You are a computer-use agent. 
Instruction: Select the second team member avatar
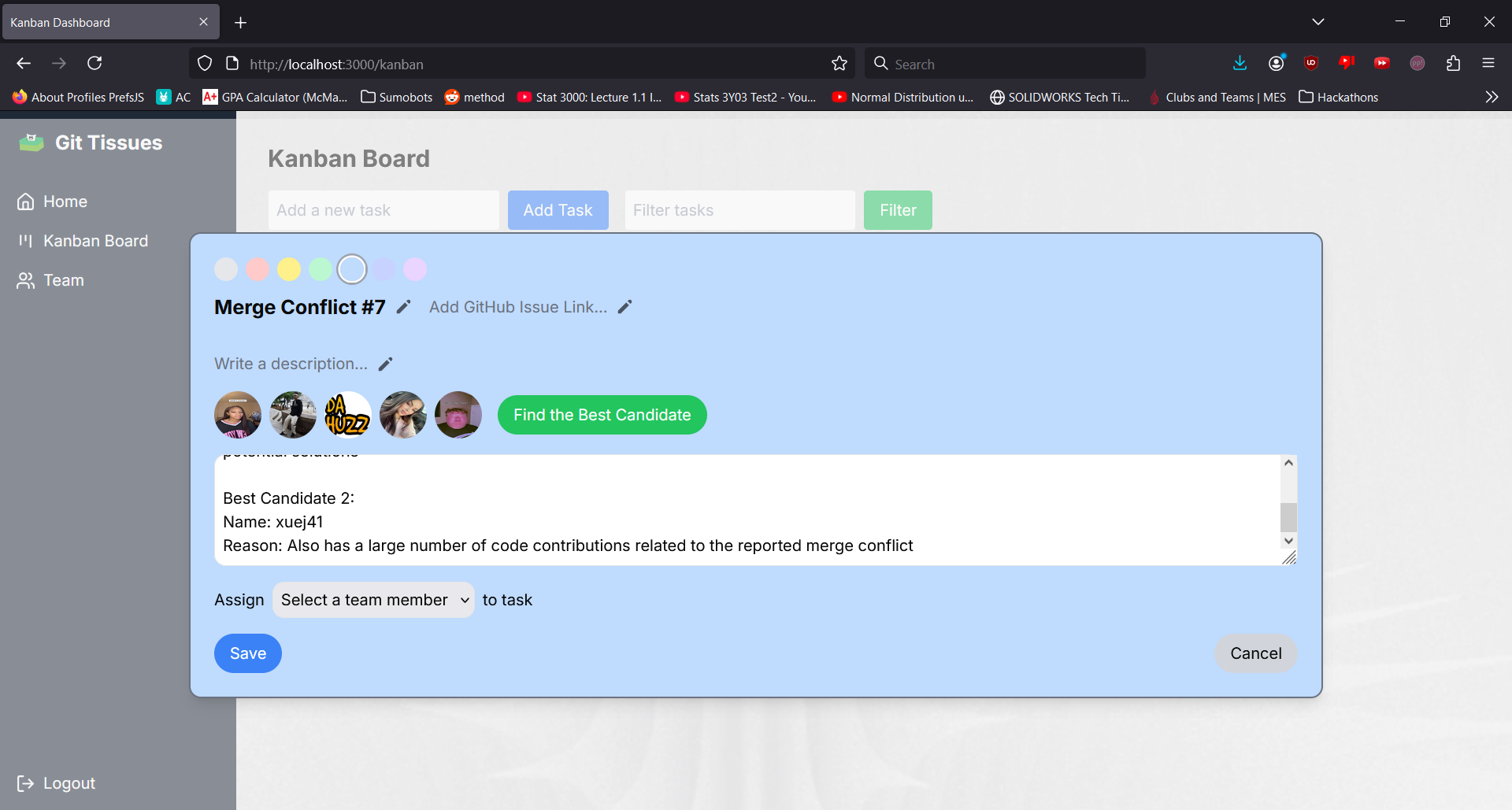293,415
